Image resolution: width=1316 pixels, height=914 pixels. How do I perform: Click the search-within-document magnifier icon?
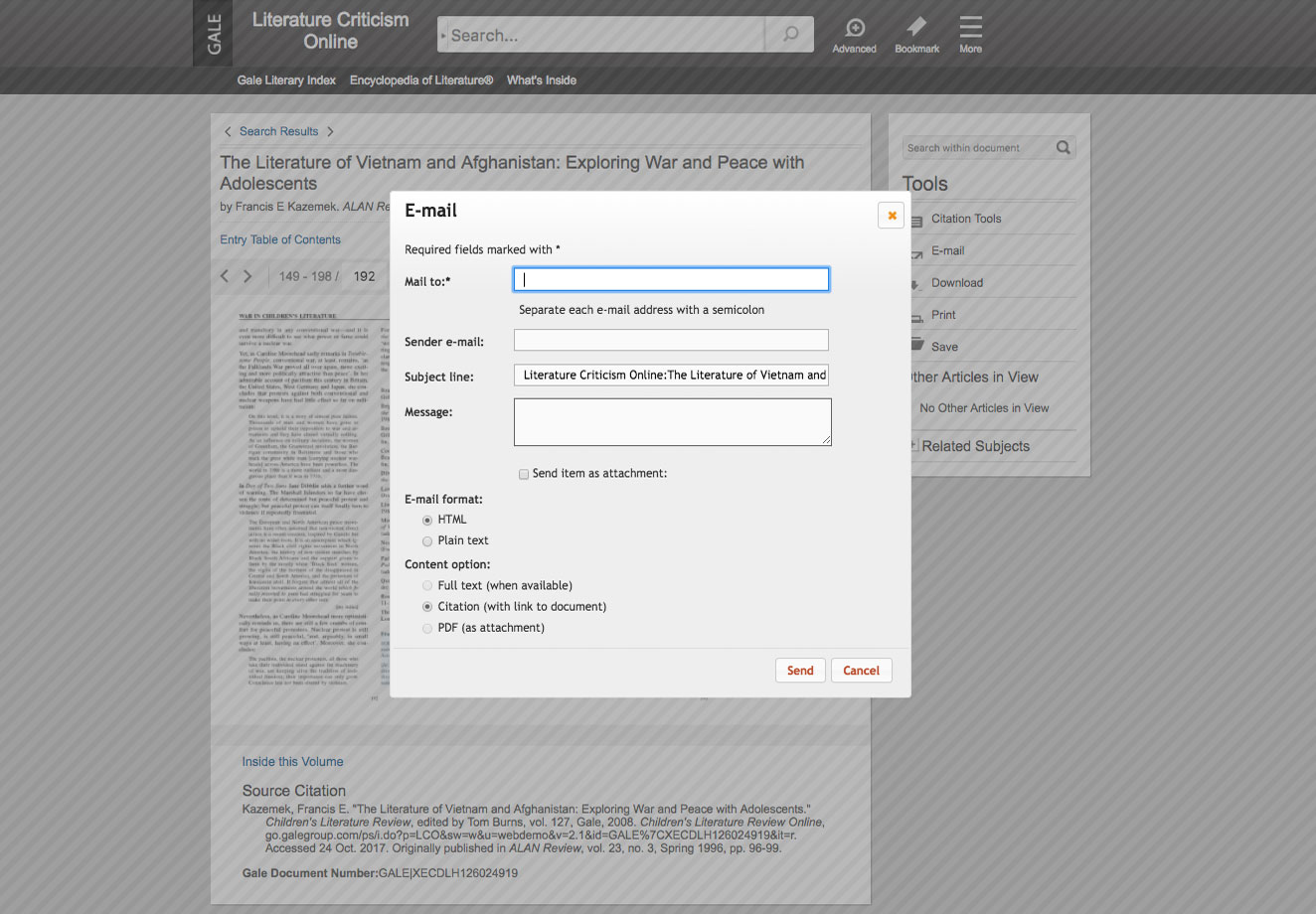(x=1064, y=148)
